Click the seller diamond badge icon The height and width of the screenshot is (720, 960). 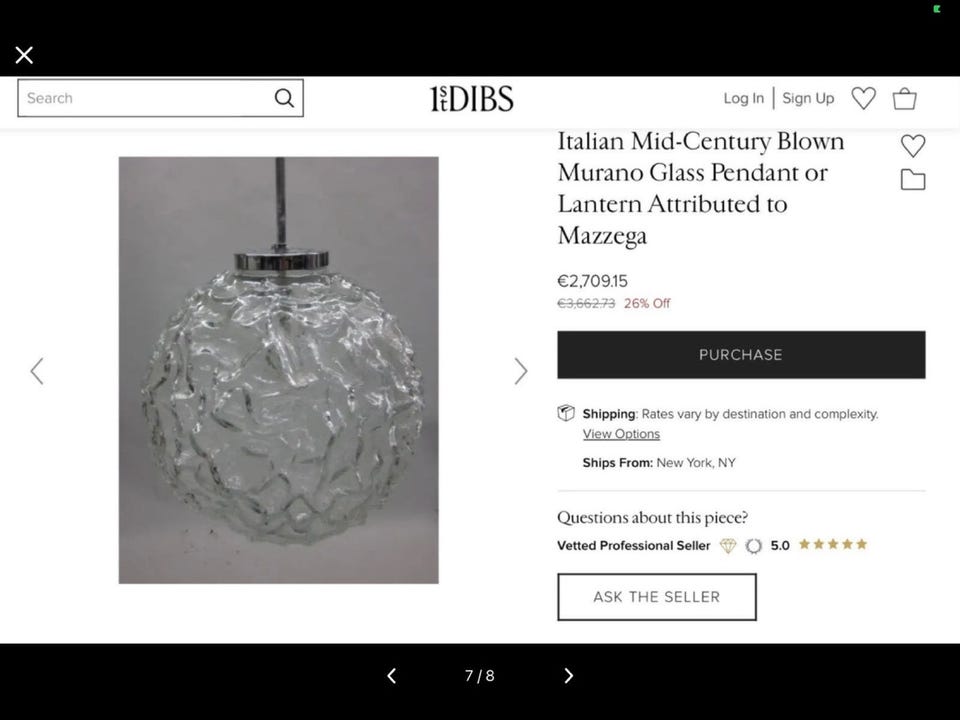coord(727,545)
